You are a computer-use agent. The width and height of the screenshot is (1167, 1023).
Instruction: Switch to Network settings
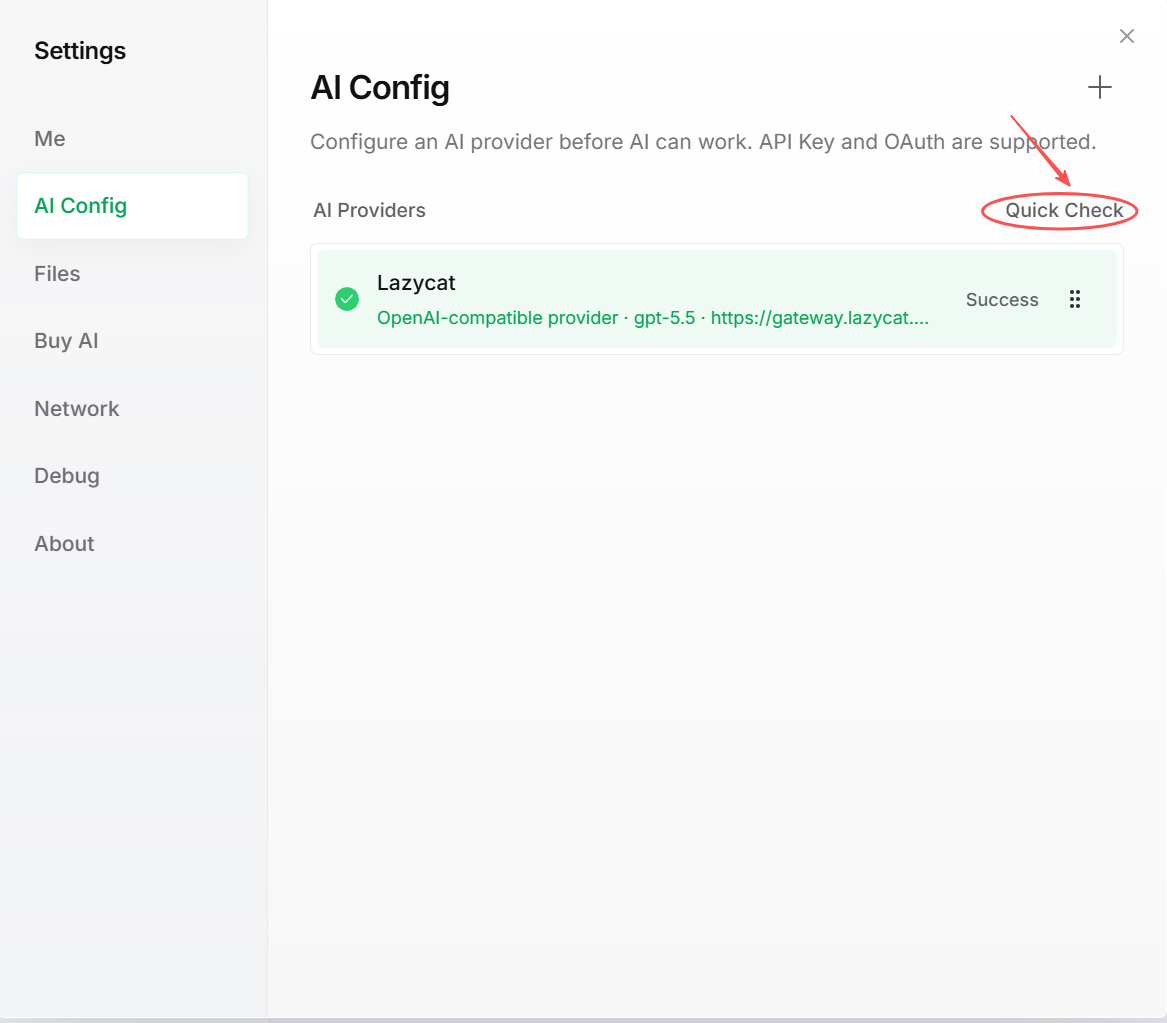[77, 408]
